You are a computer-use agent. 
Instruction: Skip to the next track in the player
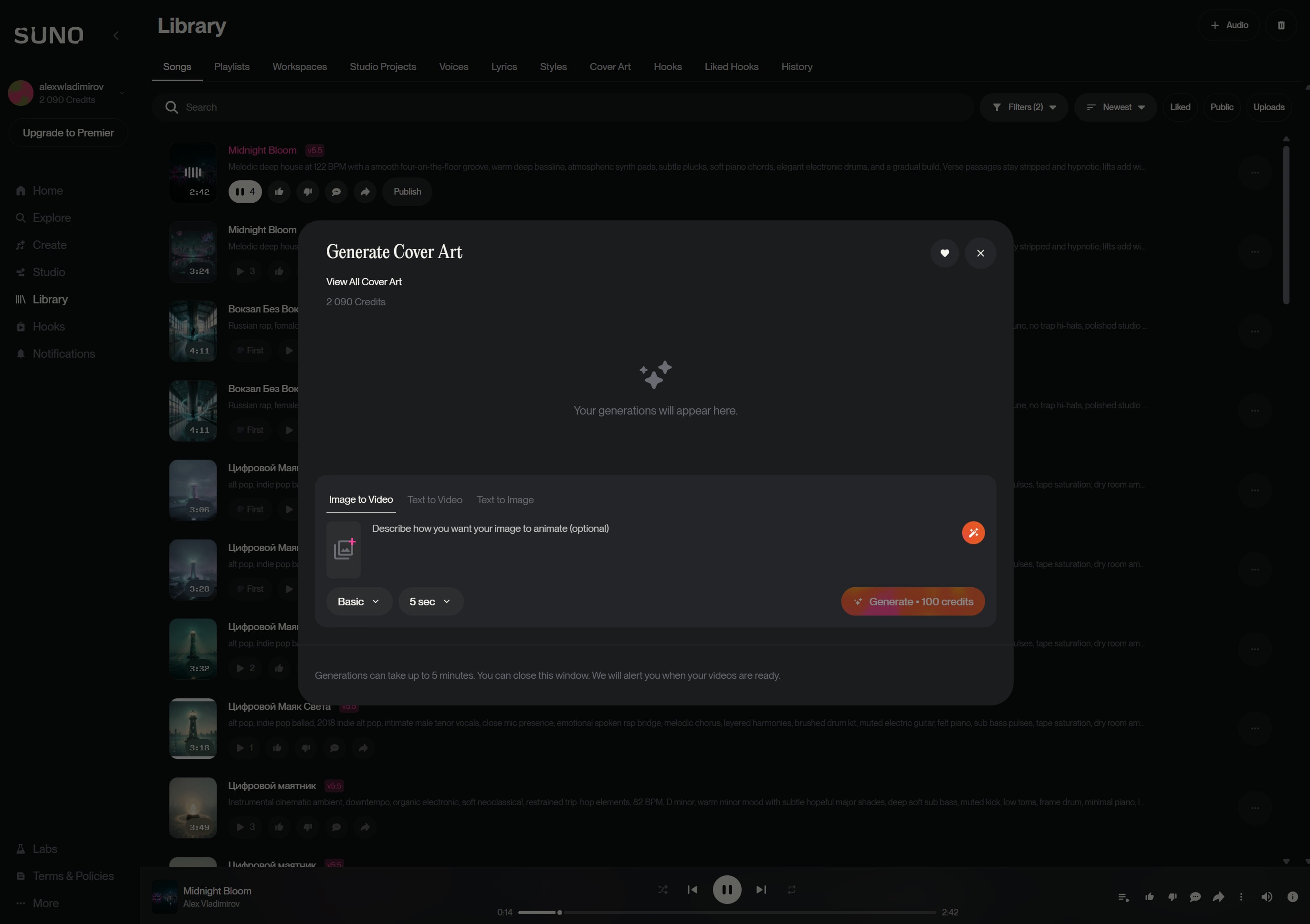coord(761,889)
